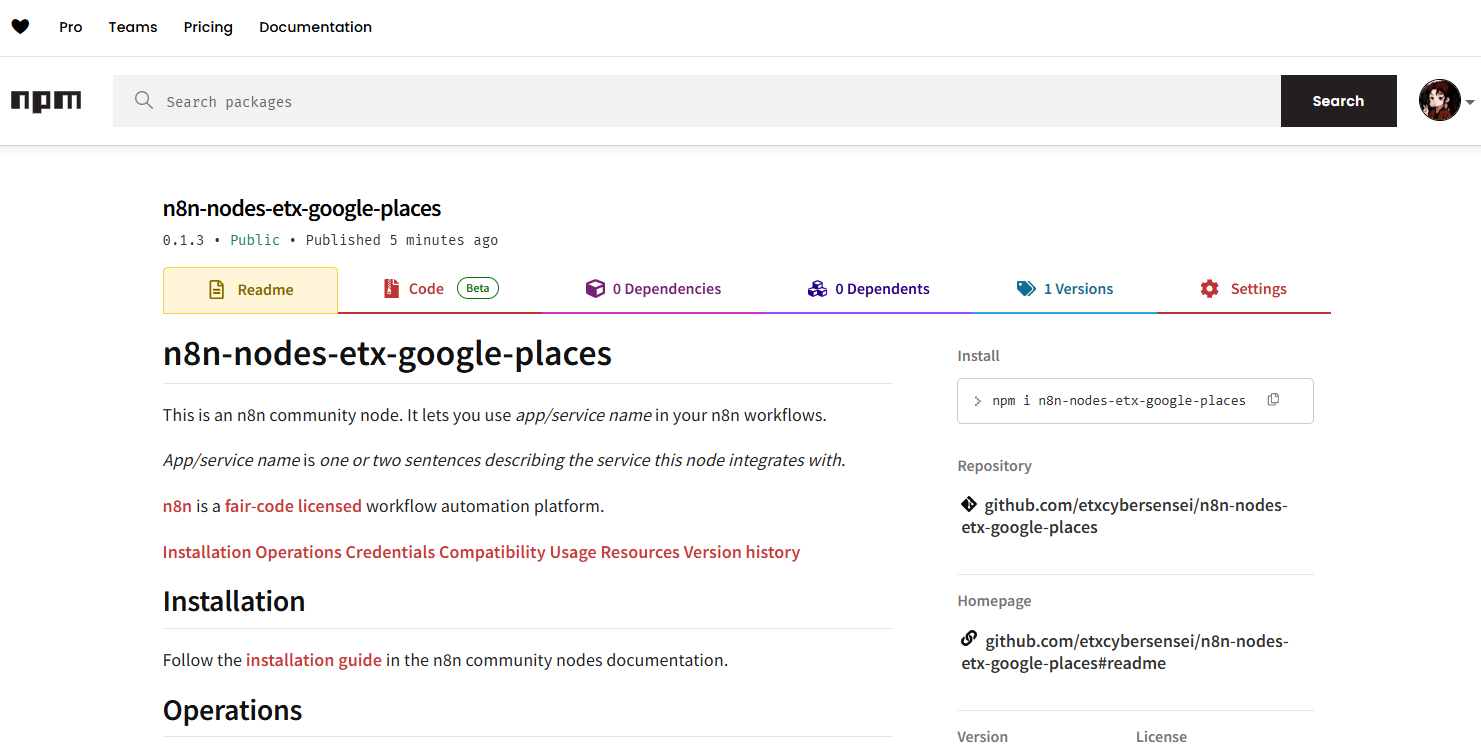Jump to Usage section link
The height and width of the screenshot is (744, 1481).
click(573, 552)
